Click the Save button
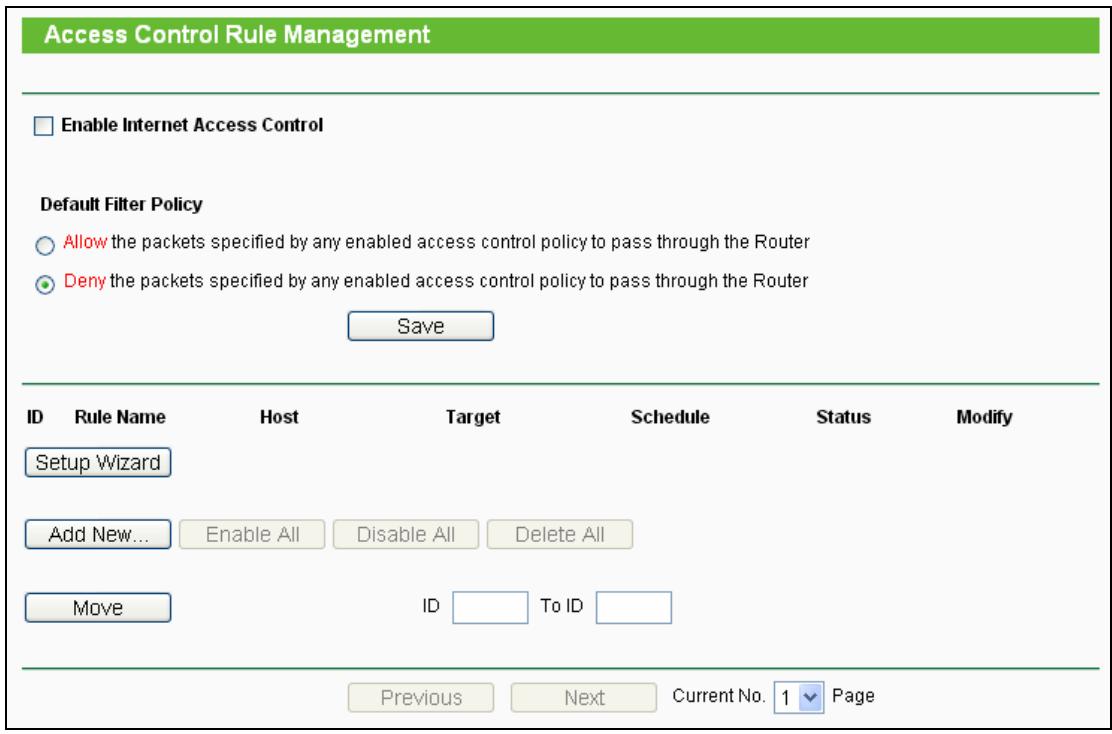The image size is (1112, 734). tap(421, 326)
